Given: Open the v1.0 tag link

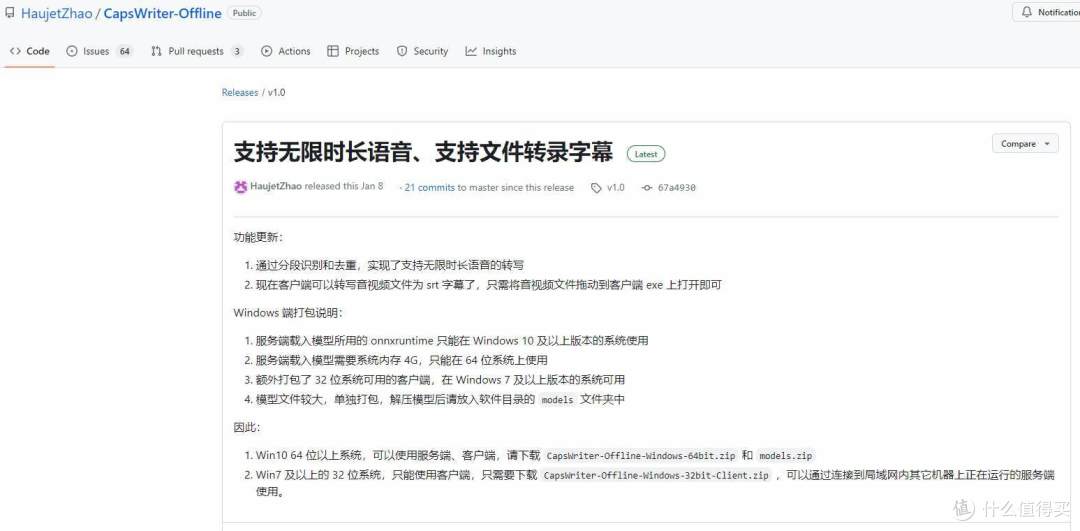Looking at the screenshot, I should 616,187.
